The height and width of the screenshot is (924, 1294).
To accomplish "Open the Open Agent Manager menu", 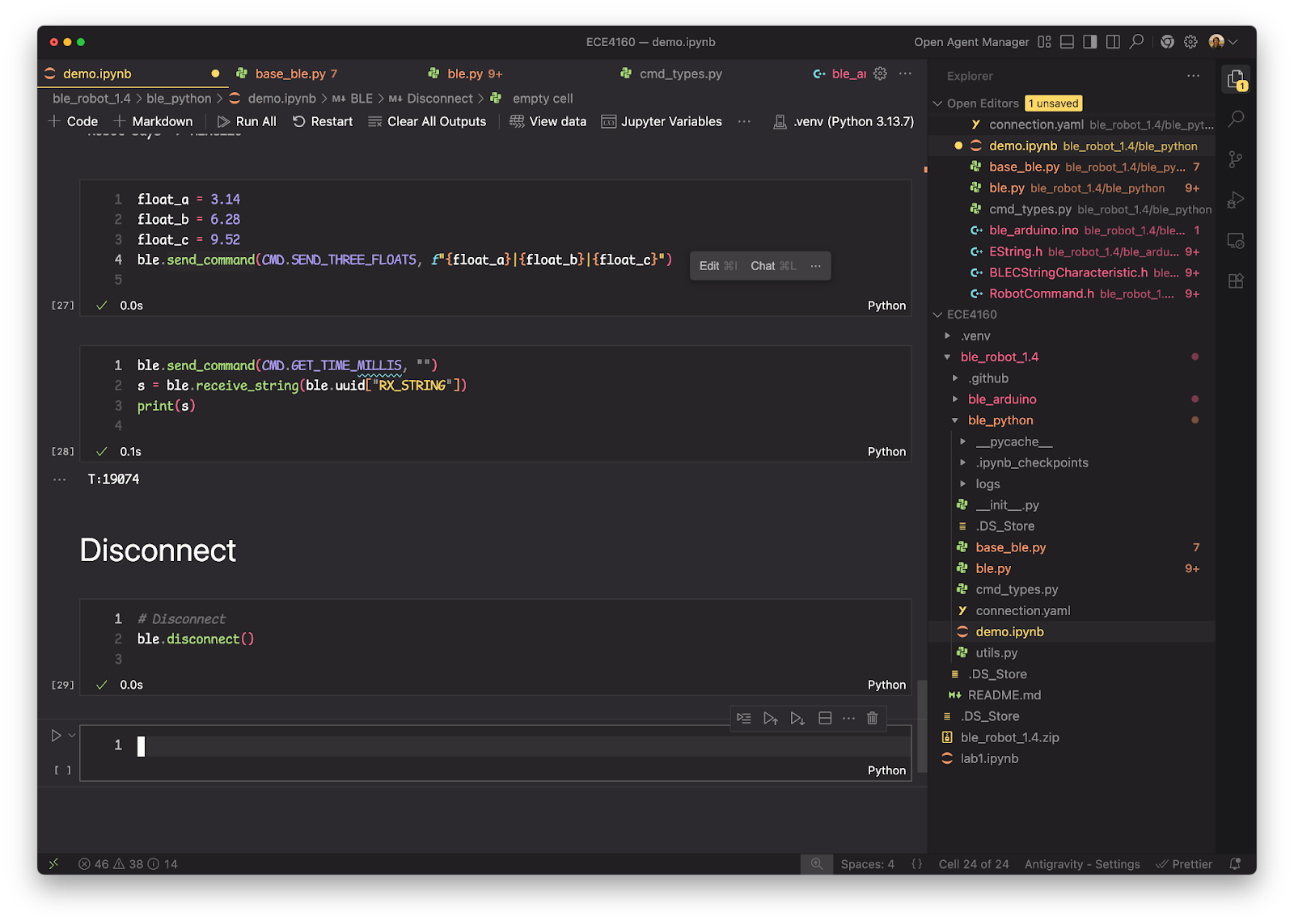I will (971, 41).
